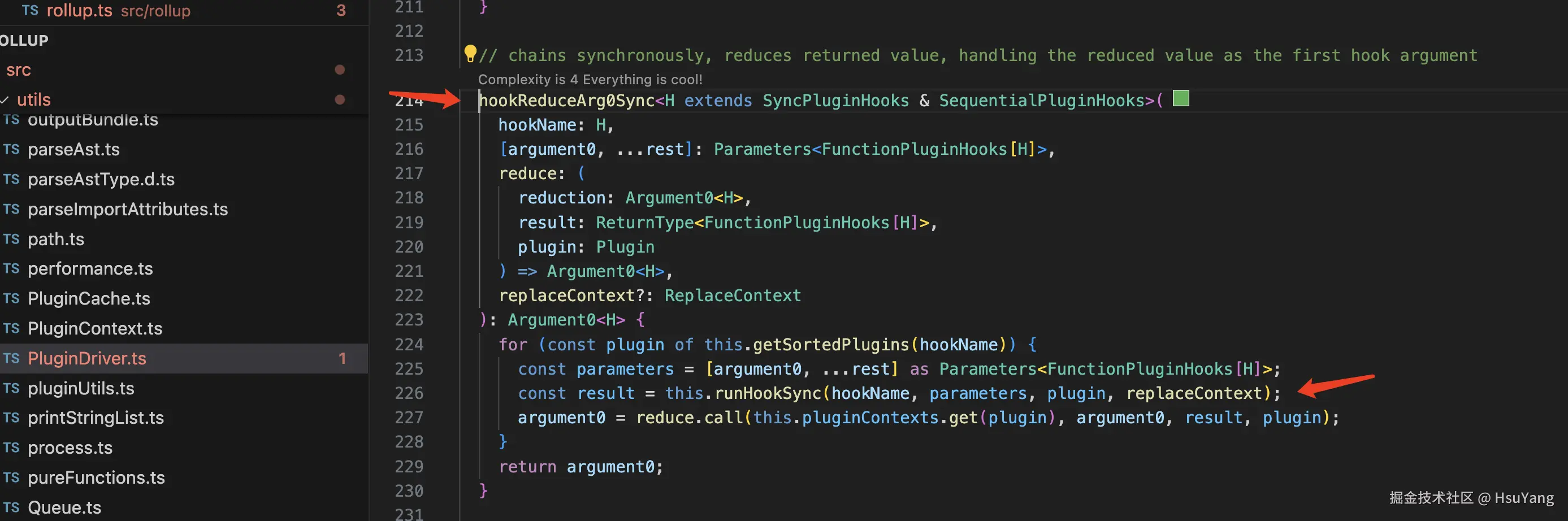This screenshot has width=1568, height=521.
Task: Click the TS icon next to parseAst.ts
Action: [x=11, y=149]
